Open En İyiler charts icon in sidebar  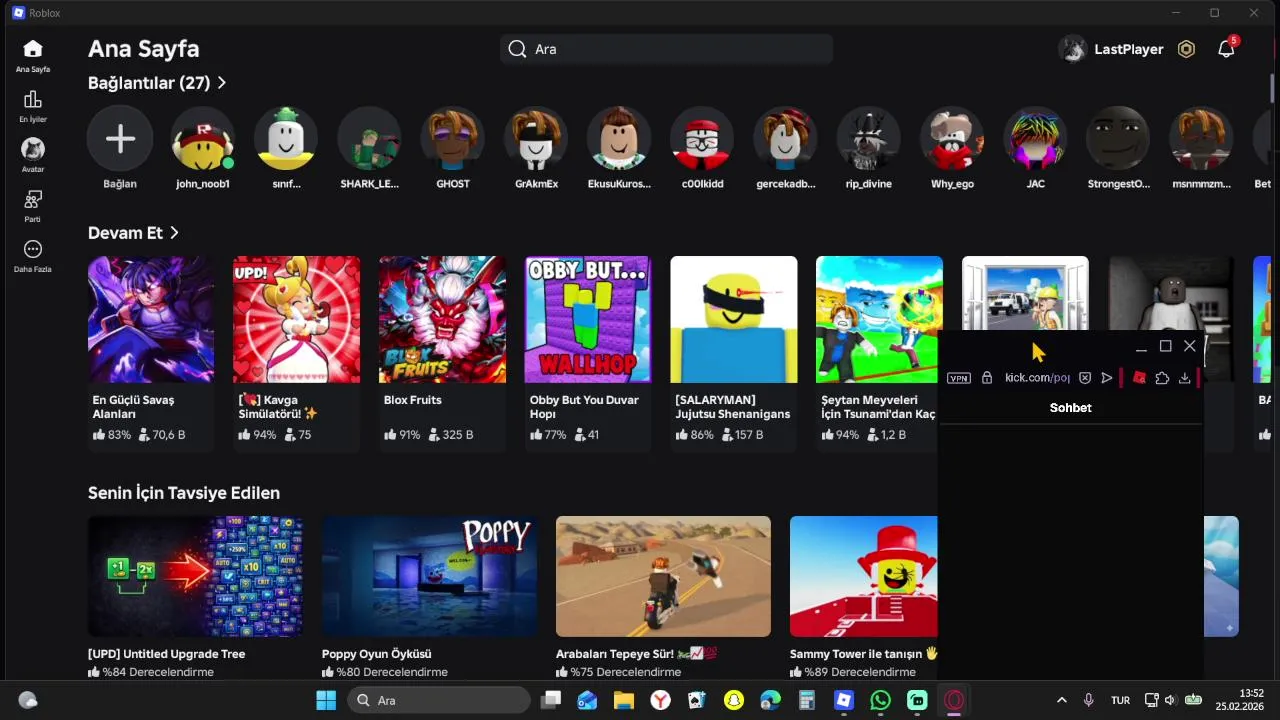(x=33, y=99)
